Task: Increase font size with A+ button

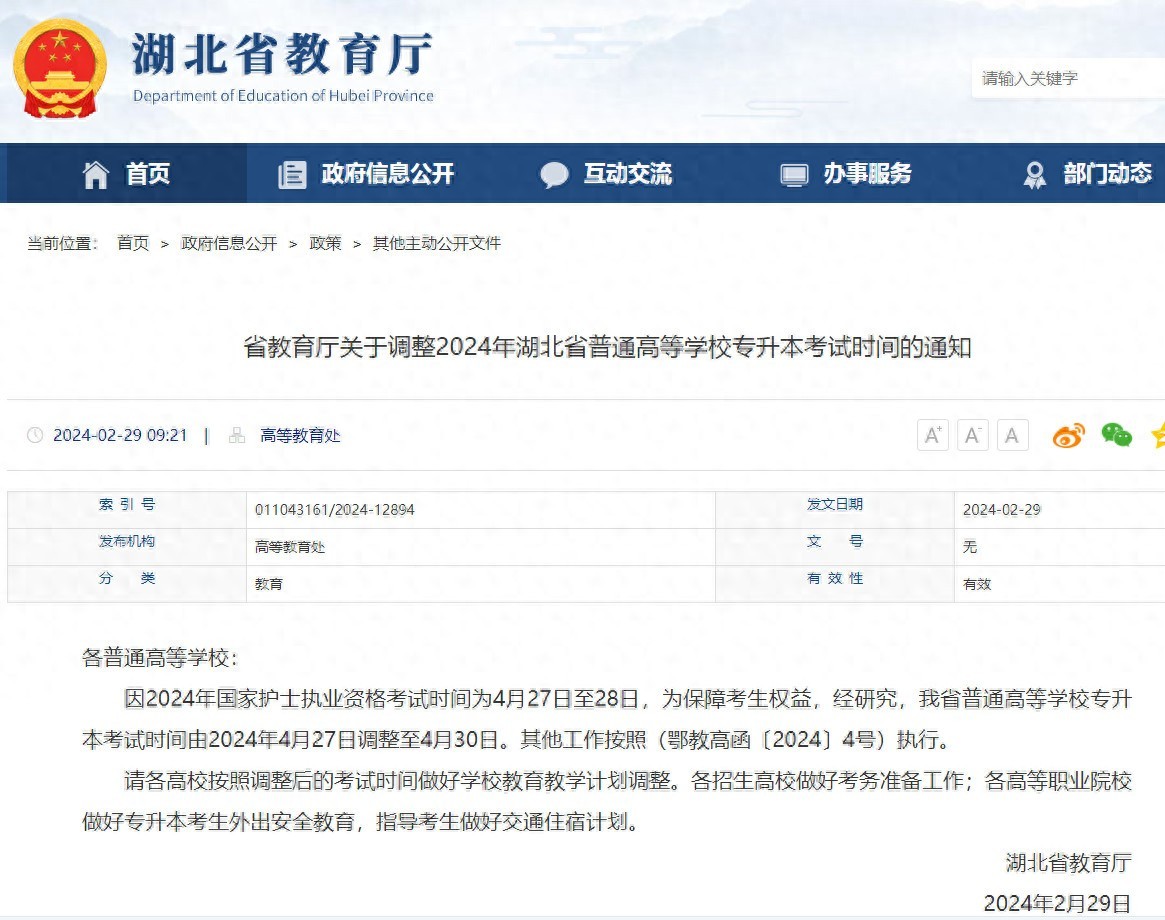Action: point(932,435)
